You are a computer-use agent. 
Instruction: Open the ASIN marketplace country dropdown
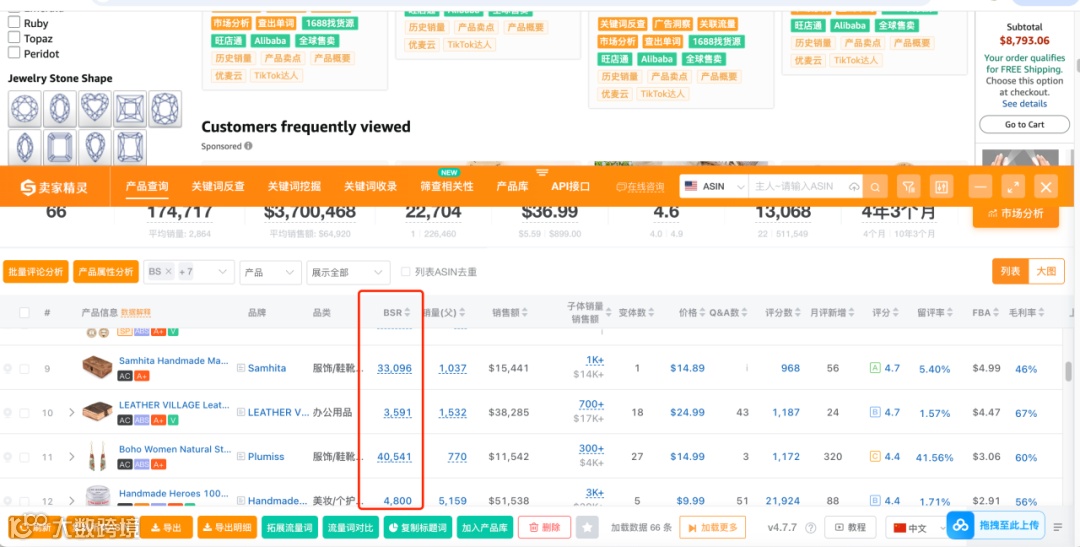pyautogui.click(x=714, y=187)
